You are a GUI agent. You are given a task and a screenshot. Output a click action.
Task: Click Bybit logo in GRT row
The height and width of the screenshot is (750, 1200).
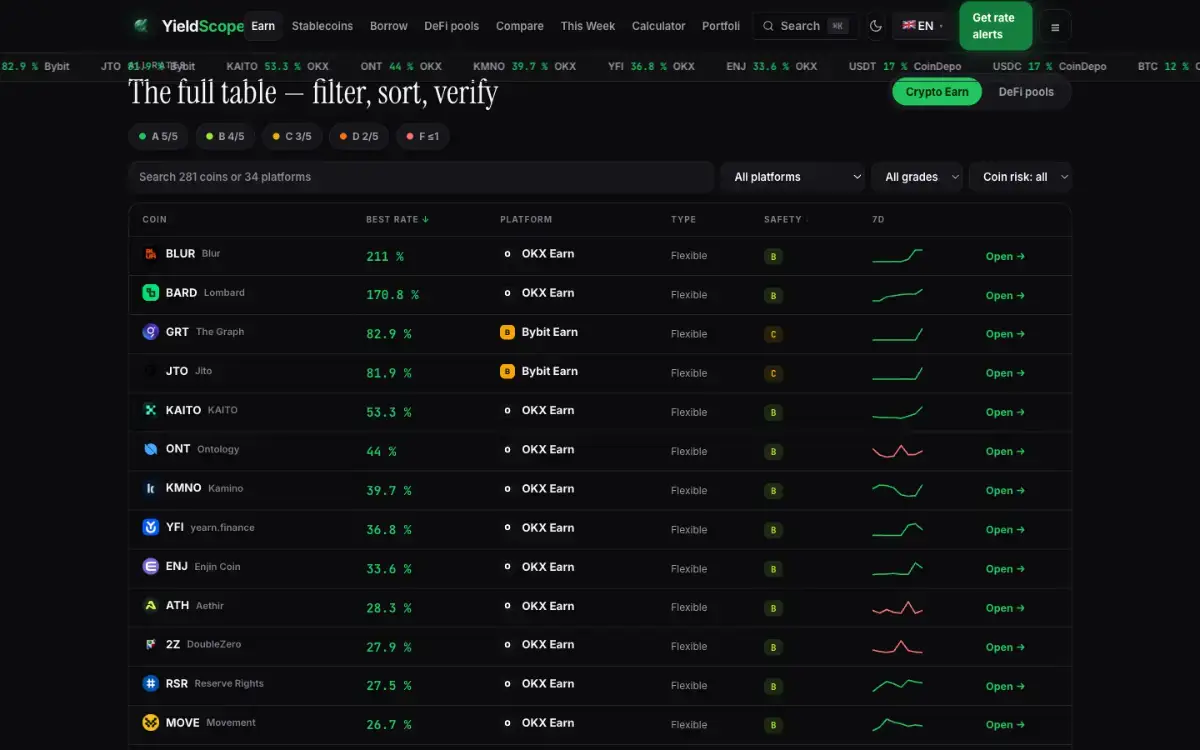point(507,332)
